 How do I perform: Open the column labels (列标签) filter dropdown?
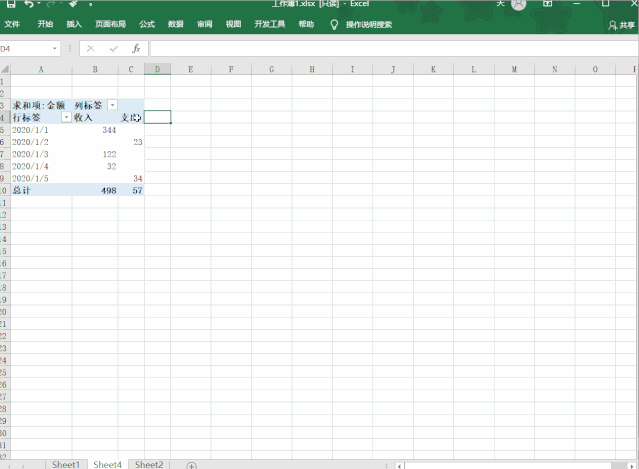pos(112,105)
